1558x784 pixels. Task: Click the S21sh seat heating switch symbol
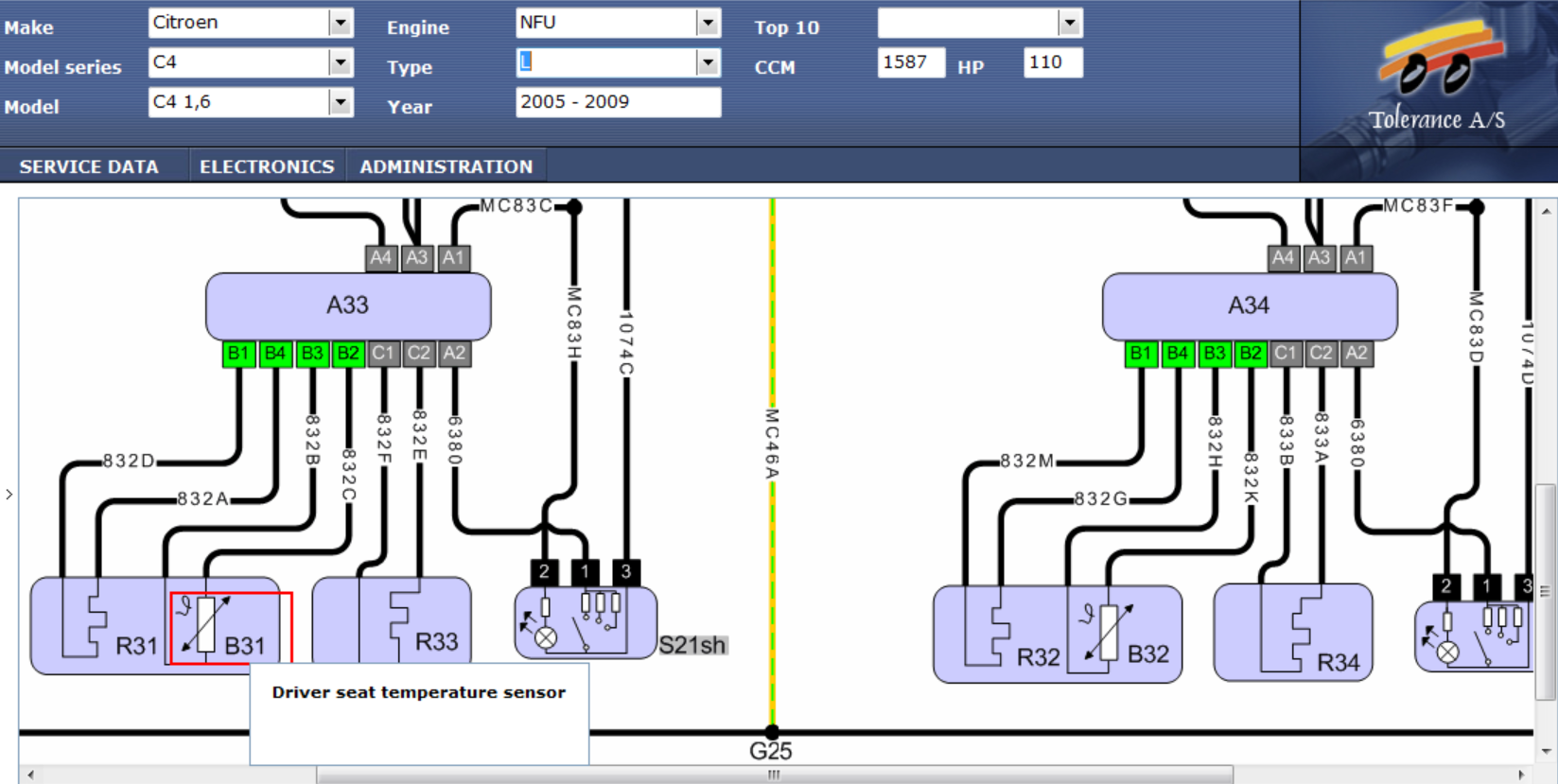coord(586,623)
